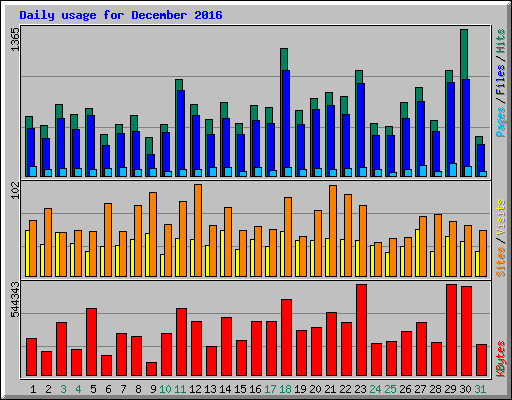Click day label "29" on the x-axis
The image size is (512, 400).
point(450,389)
